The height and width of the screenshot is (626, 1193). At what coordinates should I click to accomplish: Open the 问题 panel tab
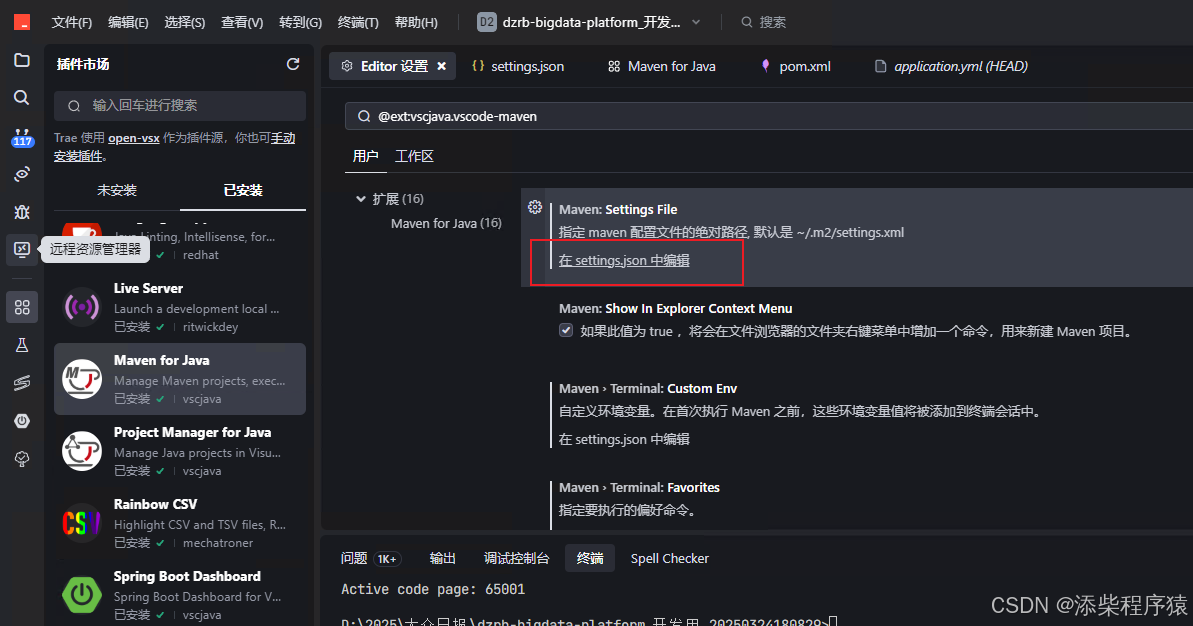click(370, 558)
